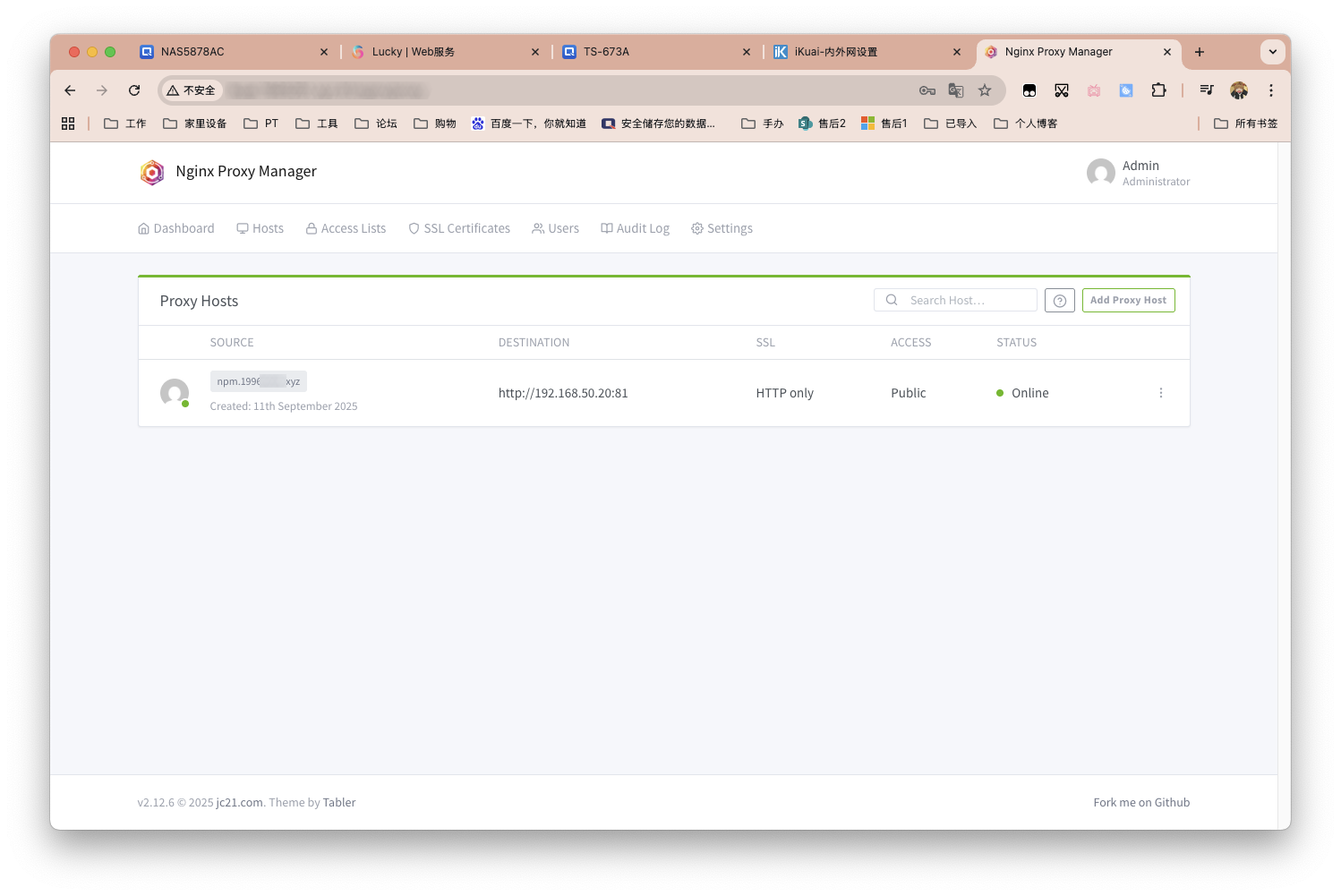The width and height of the screenshot is (1341, 896).
Task: Open the Chrome three-dot main menu
Action: click(1270, 90)
